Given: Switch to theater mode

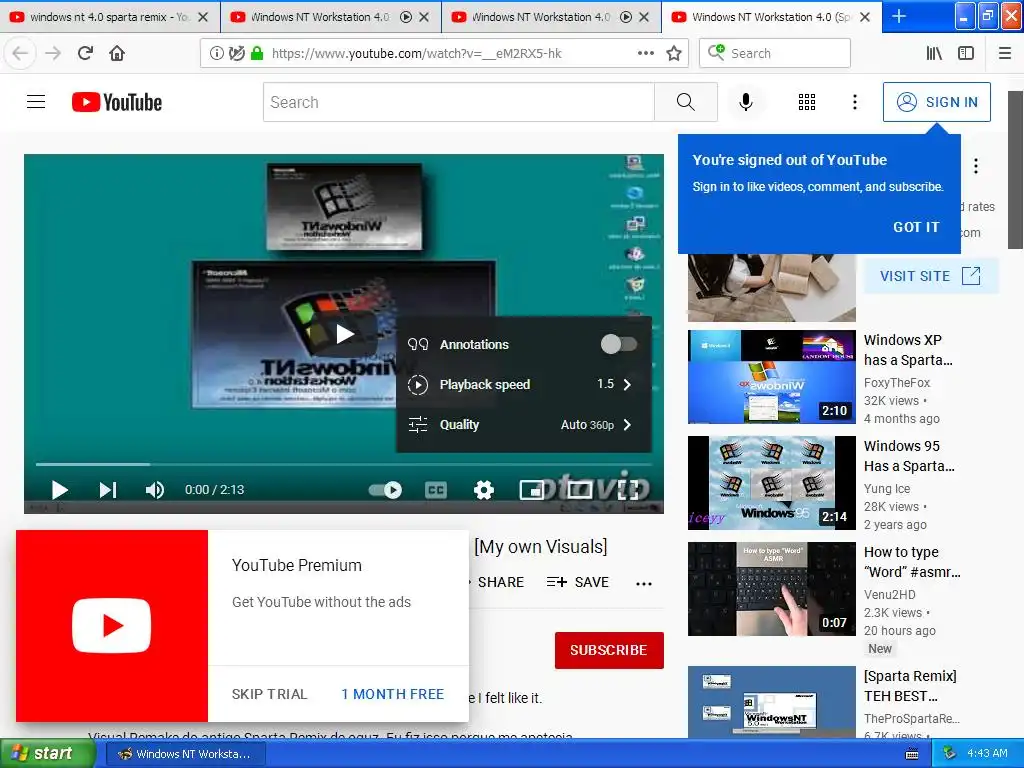Looking at the screenshot, I should click(x=579, y=490).
